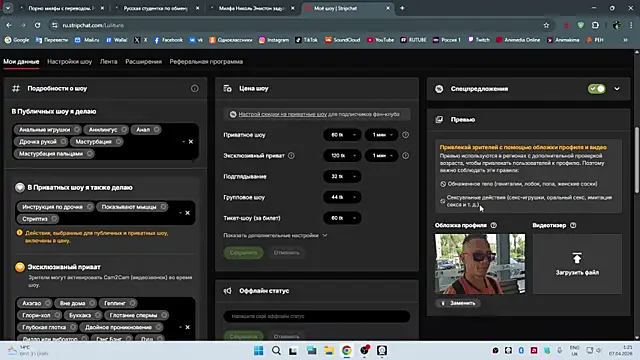Open Windows taskbar search

(x=276, y=351)
